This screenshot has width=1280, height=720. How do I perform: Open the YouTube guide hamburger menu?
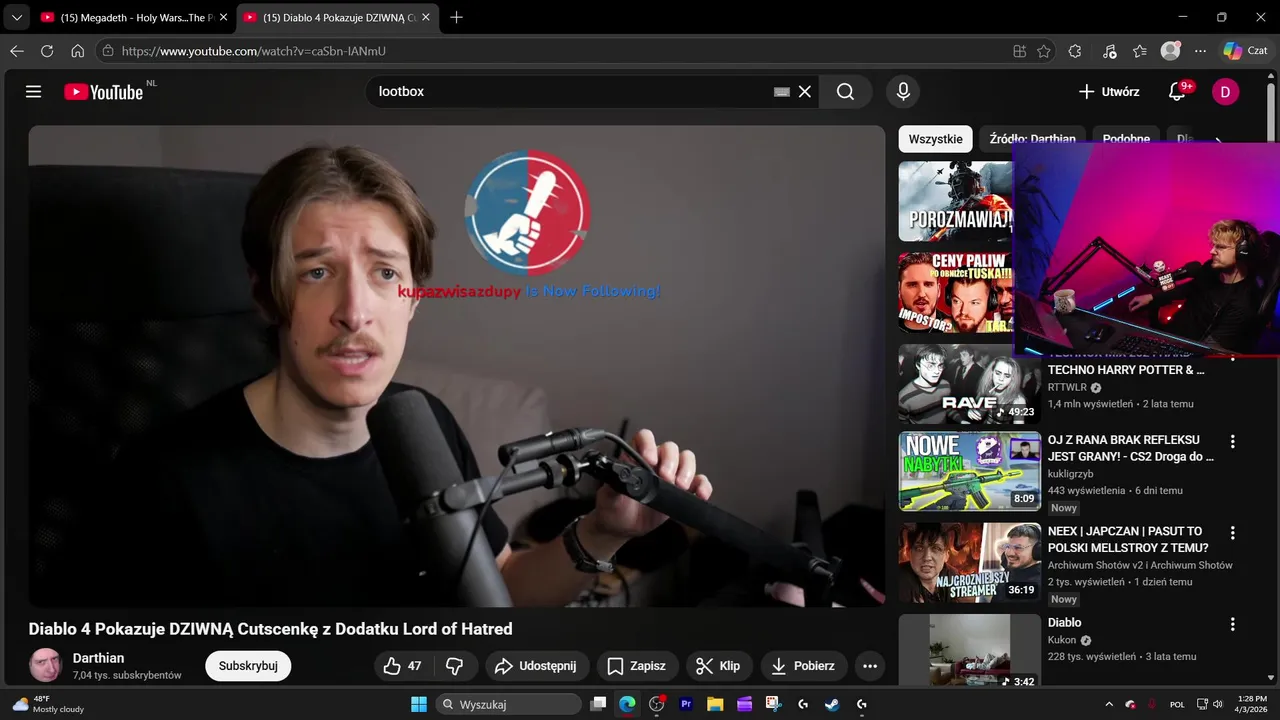pyautogui.click(x=33, y=91)
